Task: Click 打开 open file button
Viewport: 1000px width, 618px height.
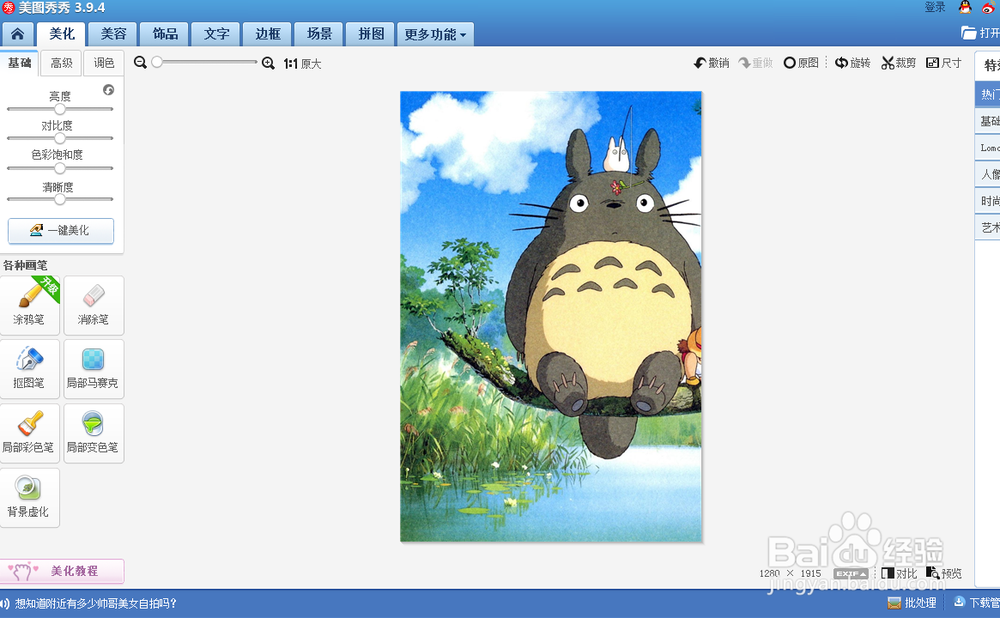Action: pos(980,33)
